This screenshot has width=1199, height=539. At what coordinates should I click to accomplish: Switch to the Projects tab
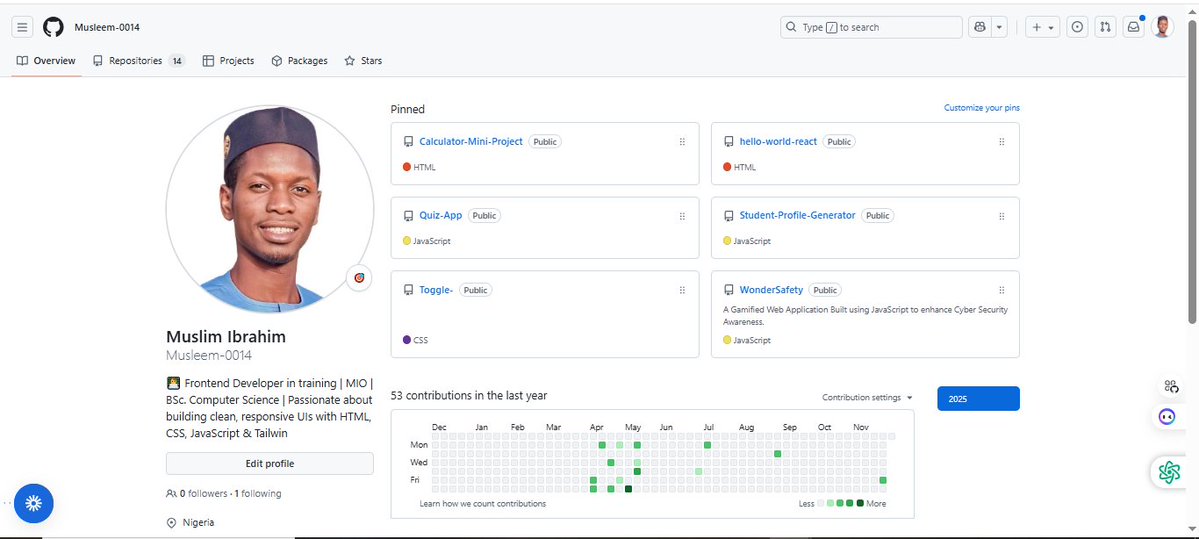click(x=228, y=60)
